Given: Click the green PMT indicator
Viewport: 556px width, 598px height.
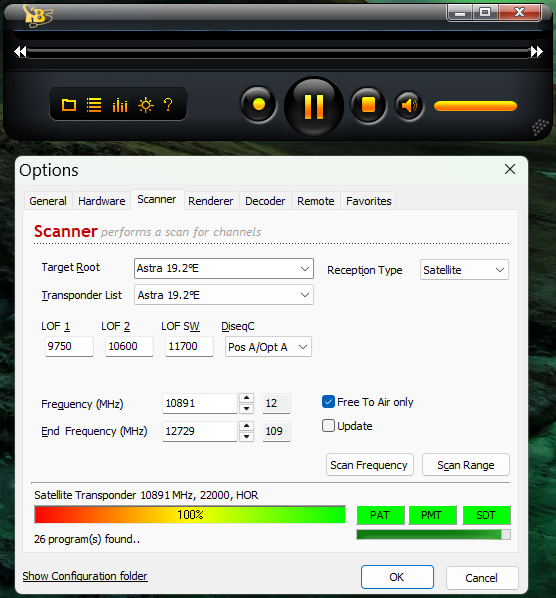Looking at the screenshot, I should (432, 515).
